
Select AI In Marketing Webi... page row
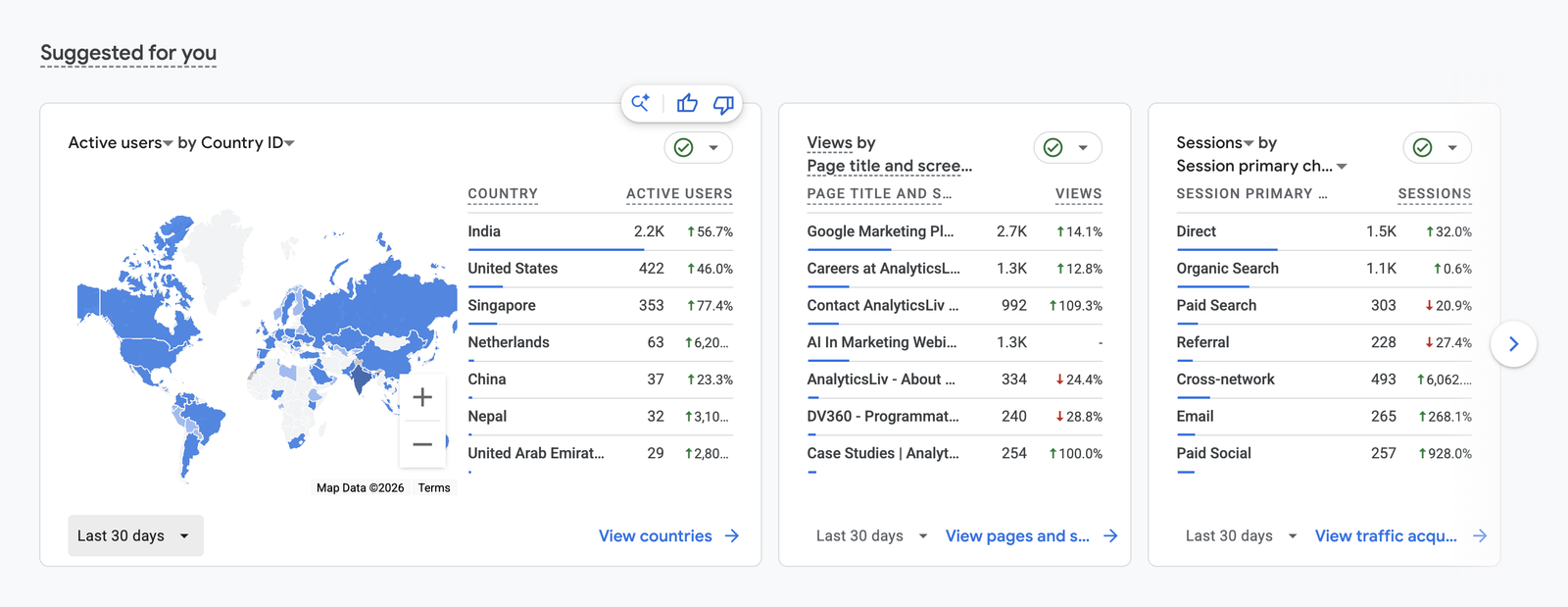pos(955,342)
